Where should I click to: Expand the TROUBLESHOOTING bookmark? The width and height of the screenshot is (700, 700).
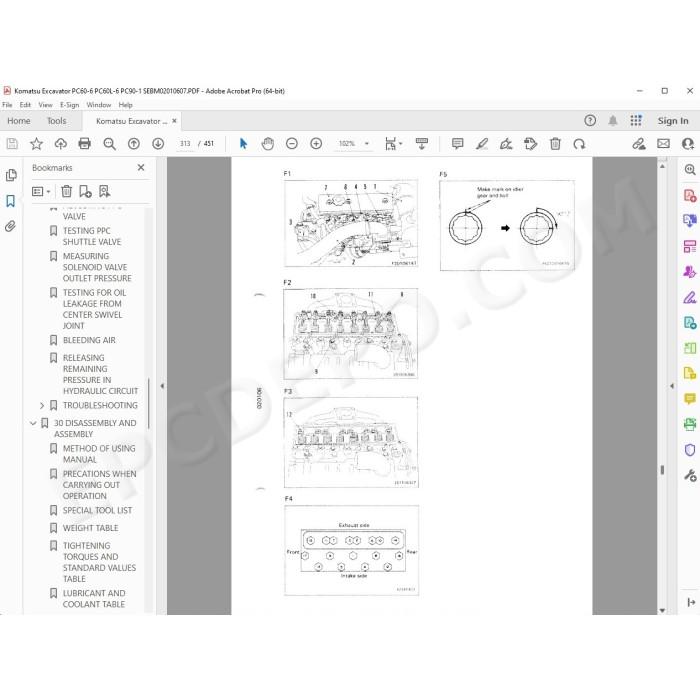click(42, 405)
